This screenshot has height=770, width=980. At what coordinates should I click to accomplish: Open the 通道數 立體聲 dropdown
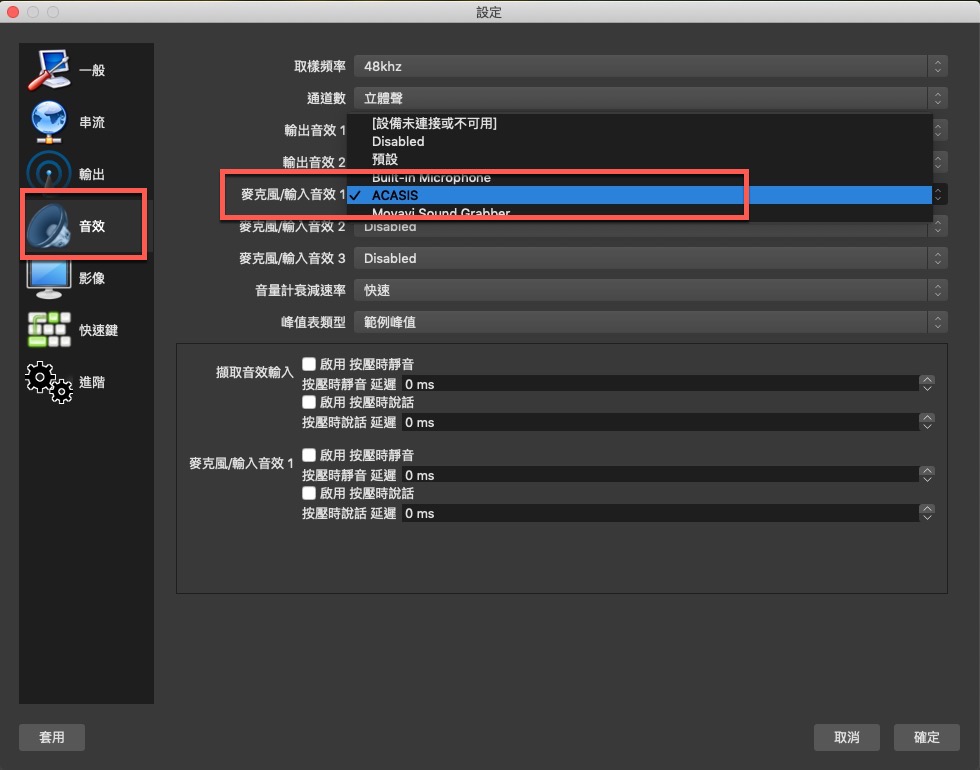[x=650, y=98]
